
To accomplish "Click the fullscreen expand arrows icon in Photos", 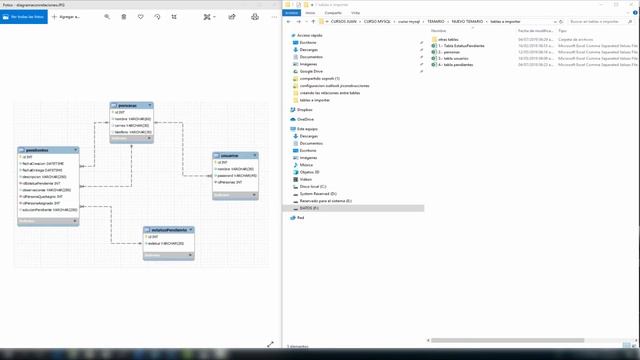I will point(270,344).
